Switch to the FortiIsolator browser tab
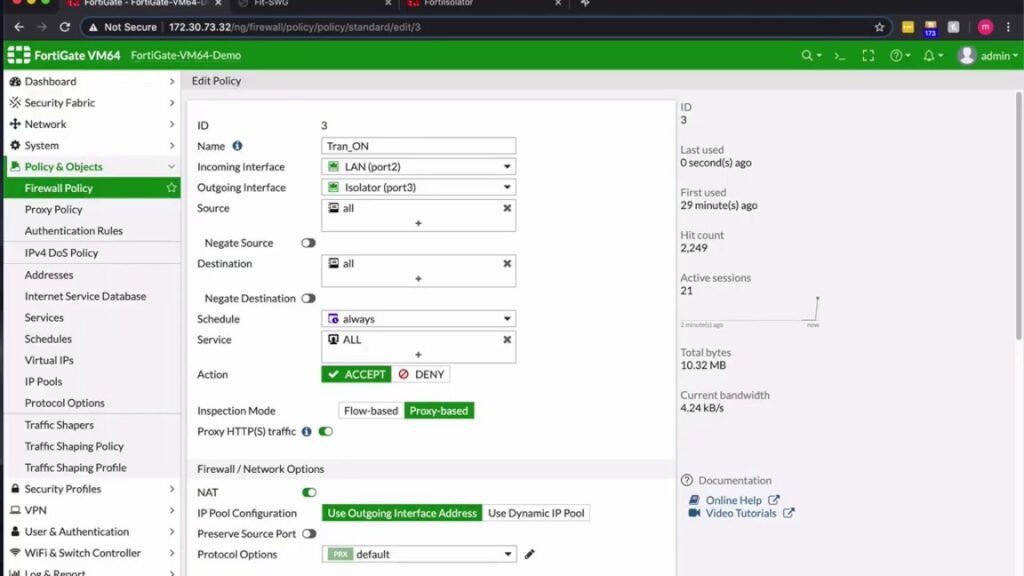The image size is (1024, 576). [x=450, y=4]
